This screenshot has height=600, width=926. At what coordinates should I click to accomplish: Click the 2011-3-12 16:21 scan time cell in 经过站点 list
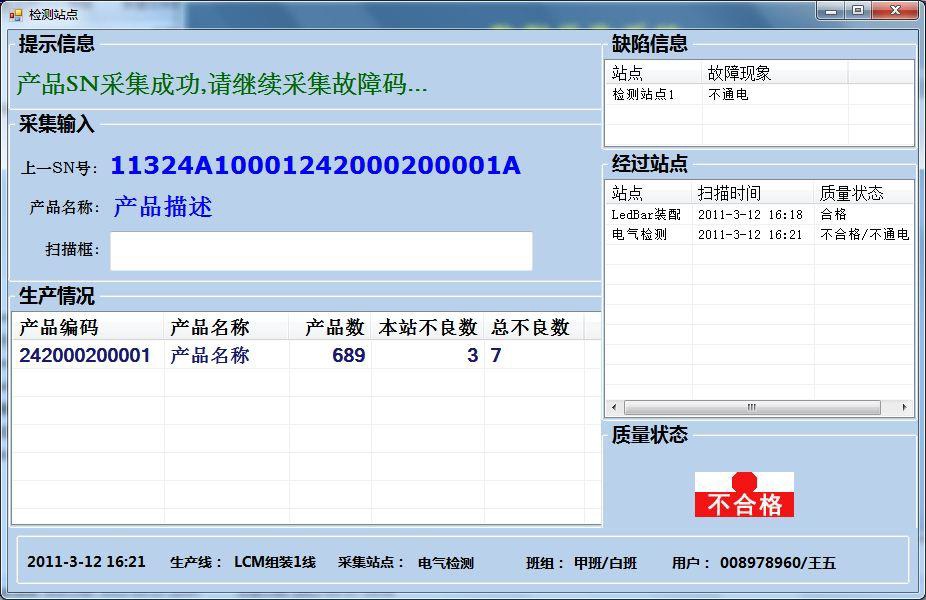pos(750,234)
